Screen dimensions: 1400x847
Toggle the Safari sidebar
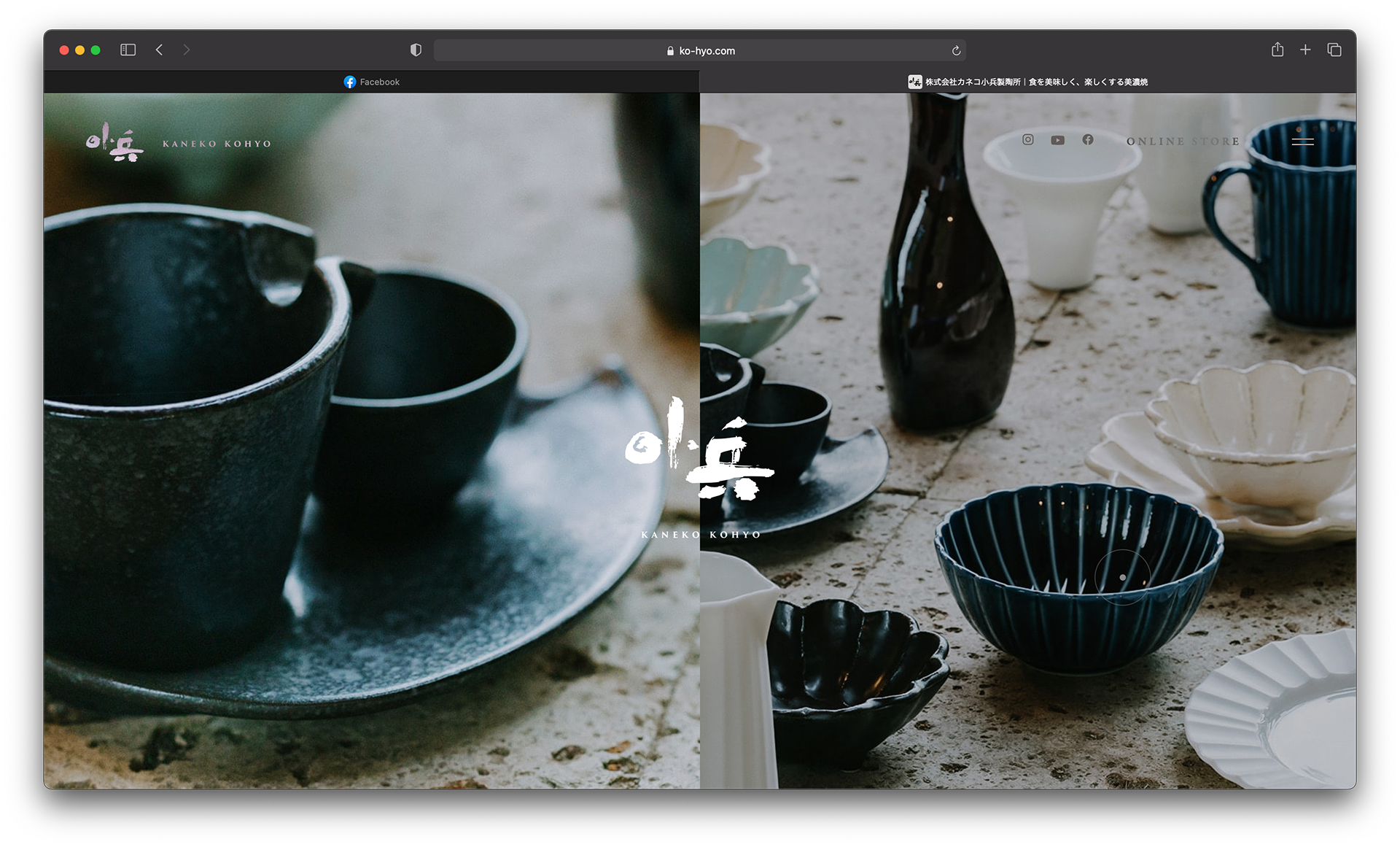pos(128,50)
